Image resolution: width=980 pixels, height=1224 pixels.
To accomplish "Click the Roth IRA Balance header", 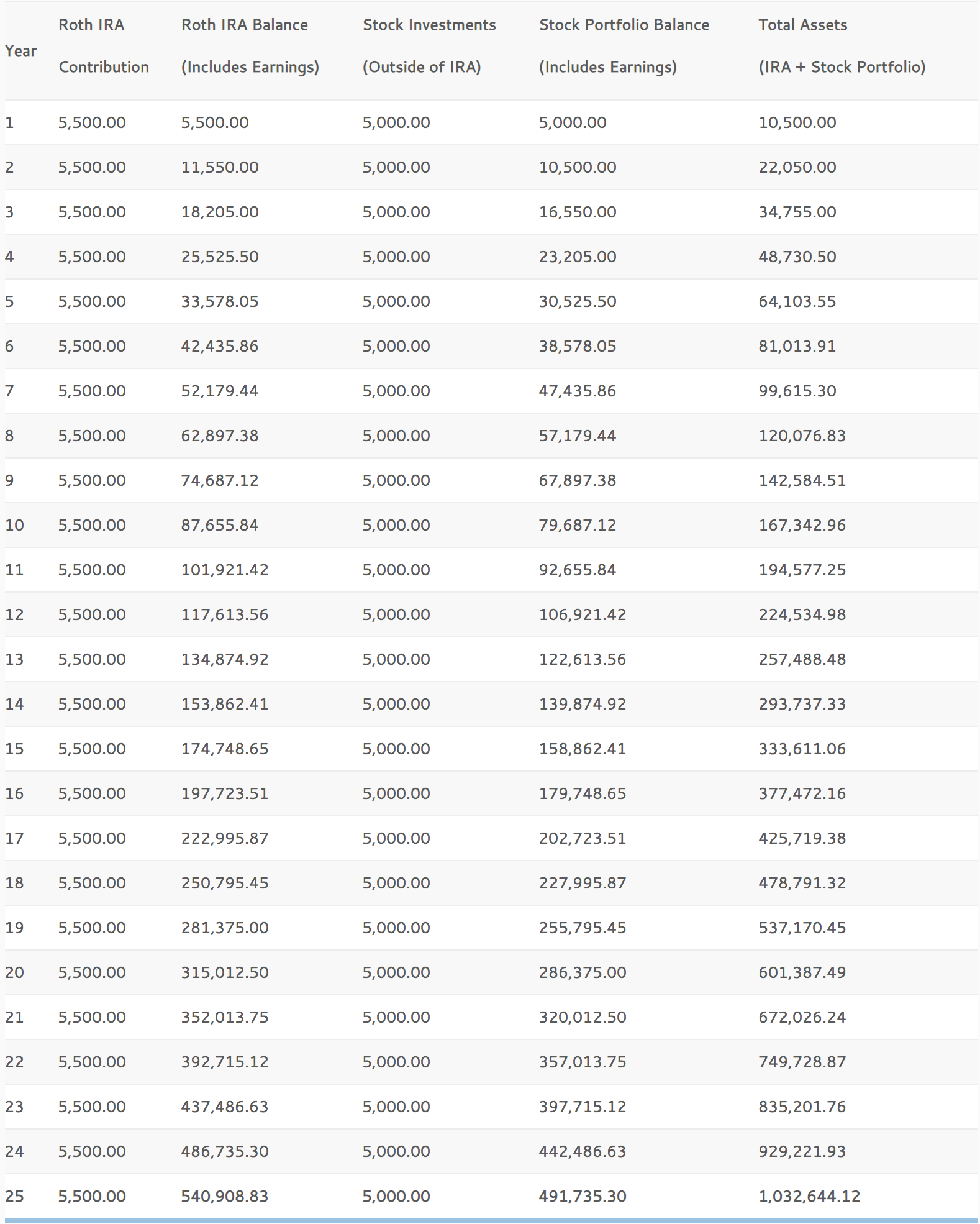I will coord(250,46).
